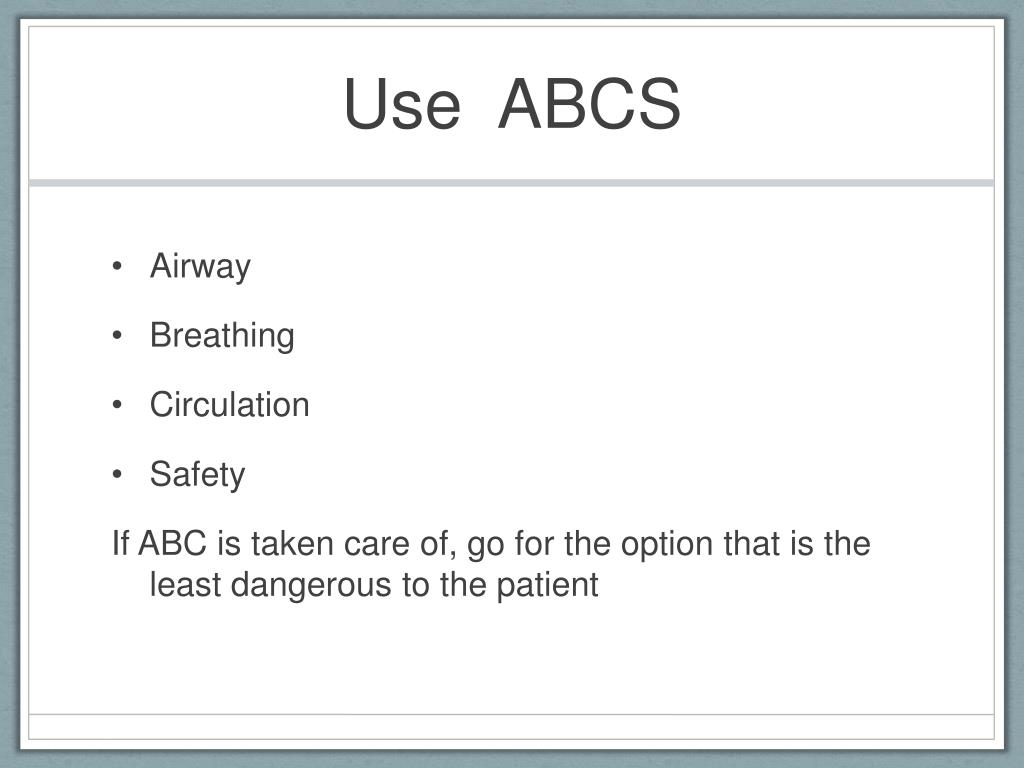Image resolution: width=1024 pixels, height=768 pixels.
Task: Click the empty footer box at slide bottom
Action: (x=511, y=726)
